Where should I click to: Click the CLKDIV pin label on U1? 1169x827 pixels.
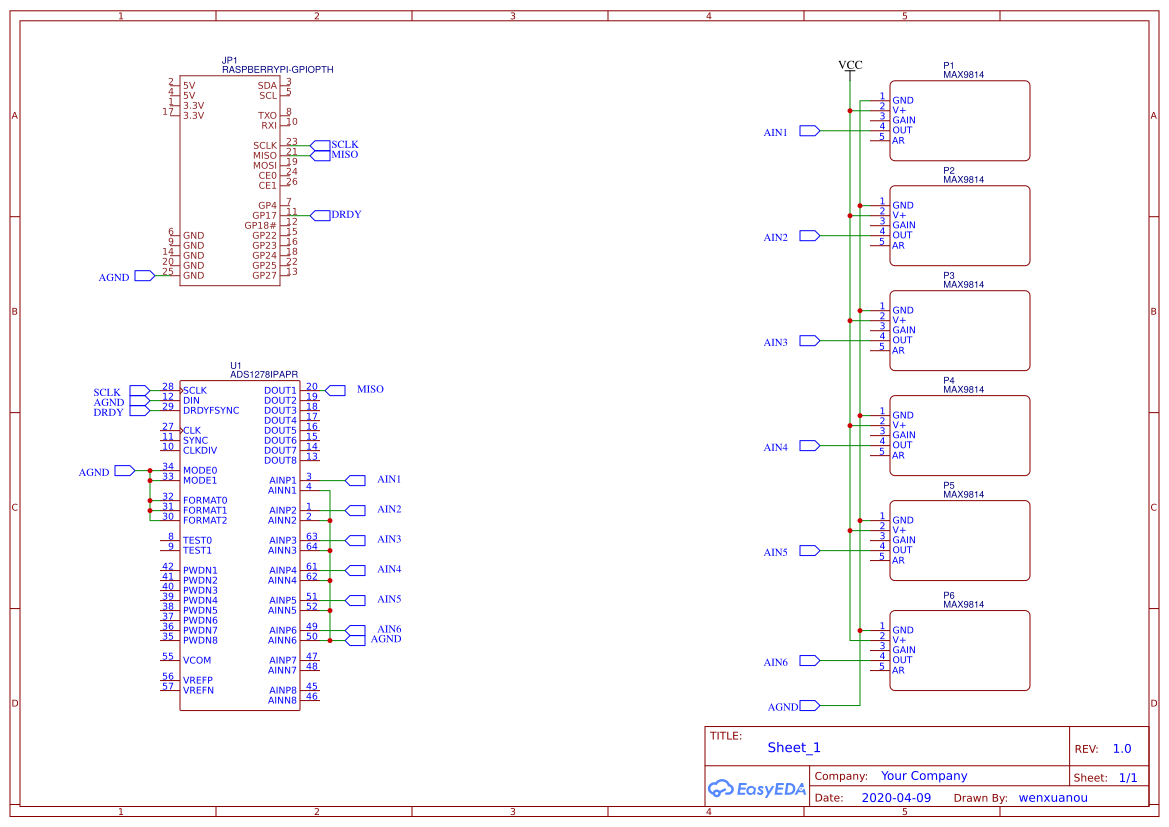click(x=200, y=450)
